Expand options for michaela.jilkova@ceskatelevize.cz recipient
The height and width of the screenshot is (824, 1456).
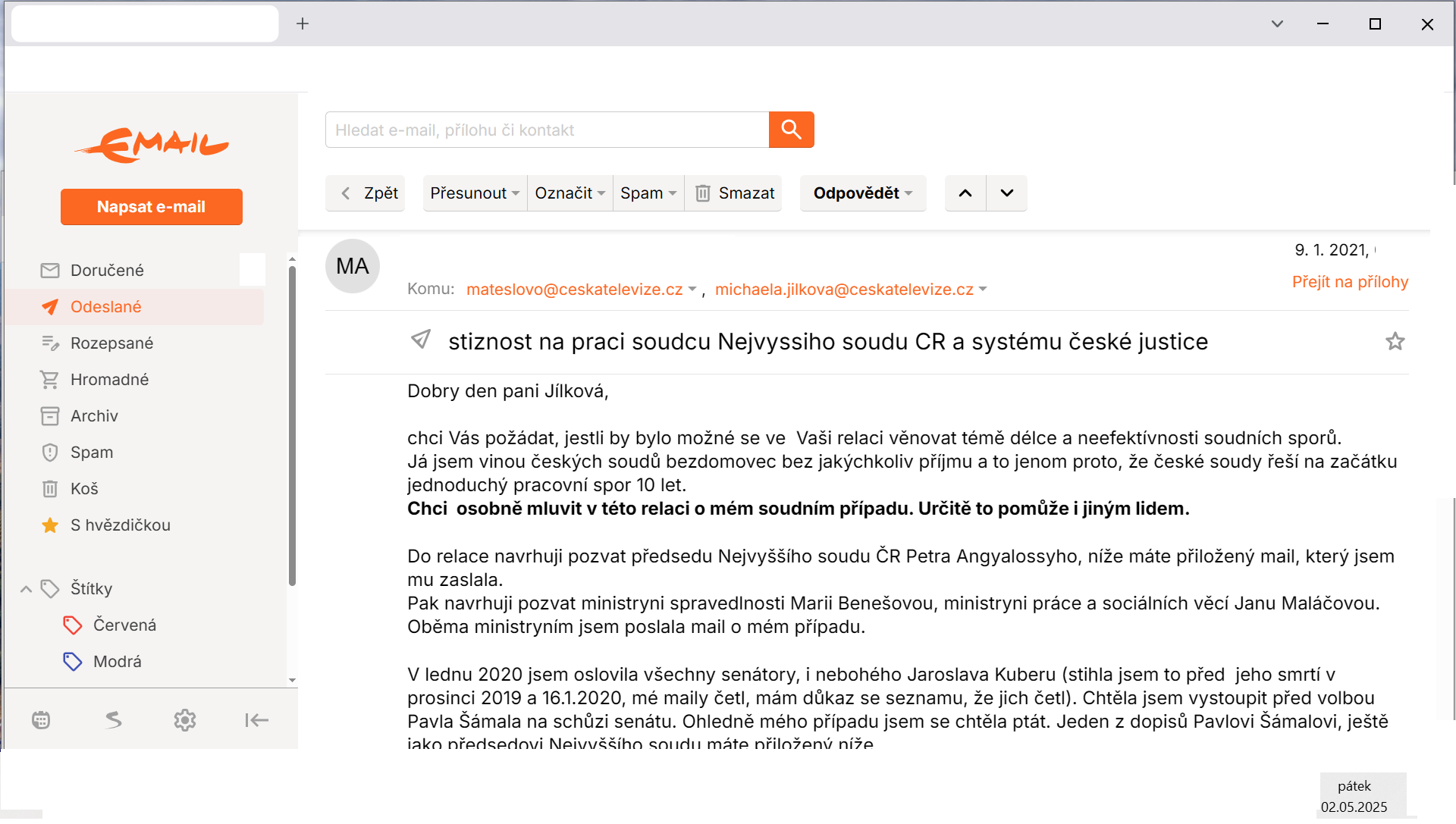coord(983,290)
